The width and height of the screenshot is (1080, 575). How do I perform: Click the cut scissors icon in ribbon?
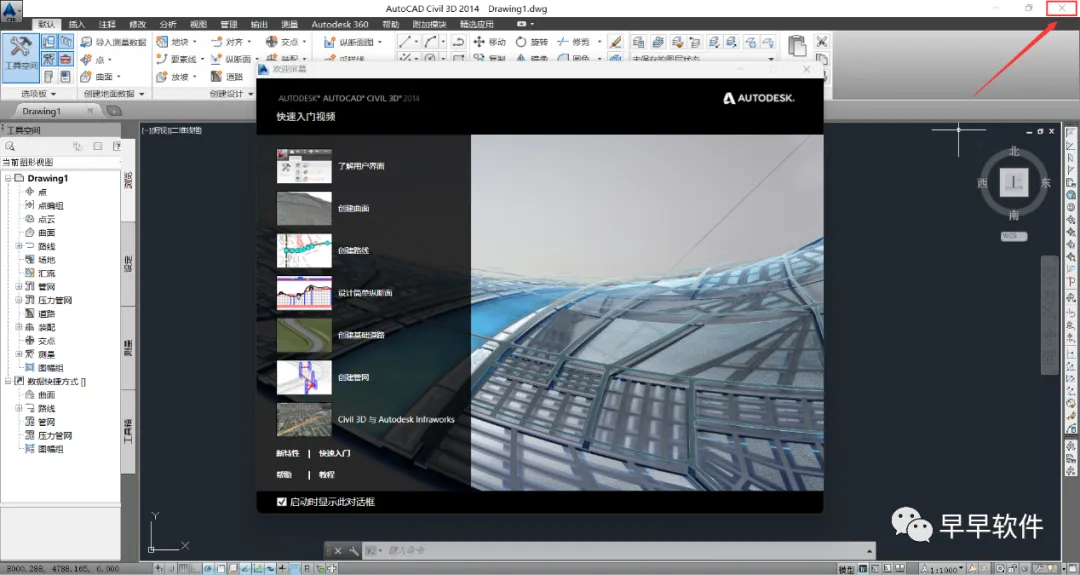pos(822,41)
